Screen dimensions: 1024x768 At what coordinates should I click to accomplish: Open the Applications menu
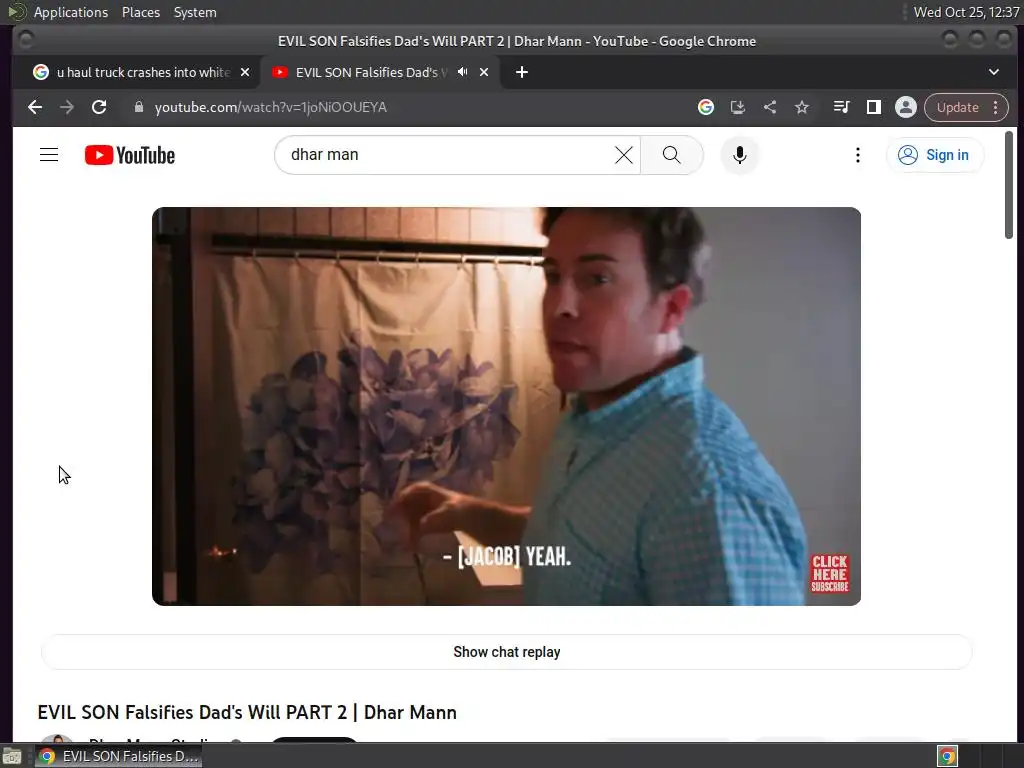71,12
